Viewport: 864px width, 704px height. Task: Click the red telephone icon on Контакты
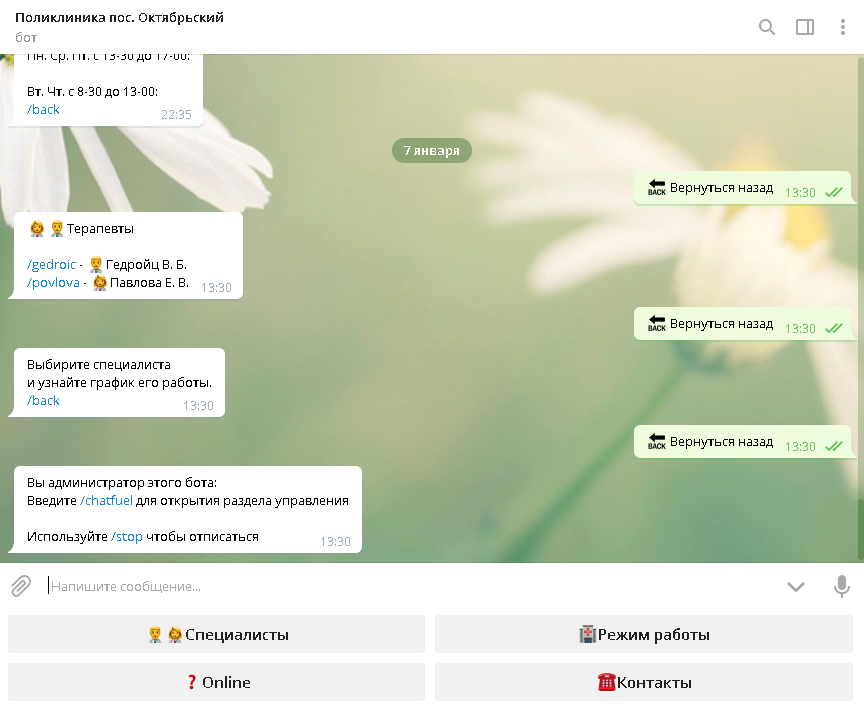[606, 682]
